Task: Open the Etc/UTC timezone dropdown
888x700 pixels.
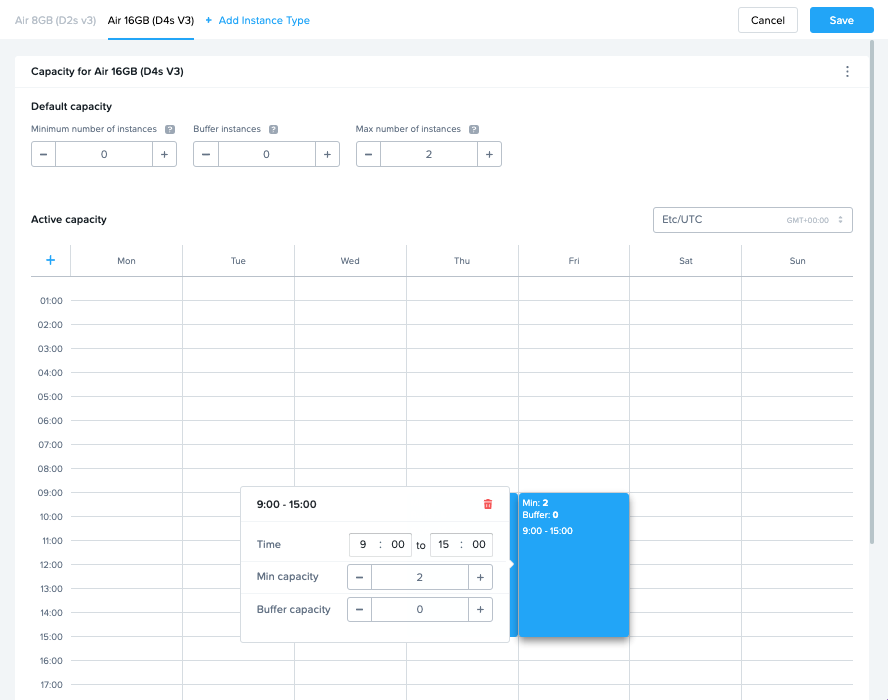Action: pos(752,220)
